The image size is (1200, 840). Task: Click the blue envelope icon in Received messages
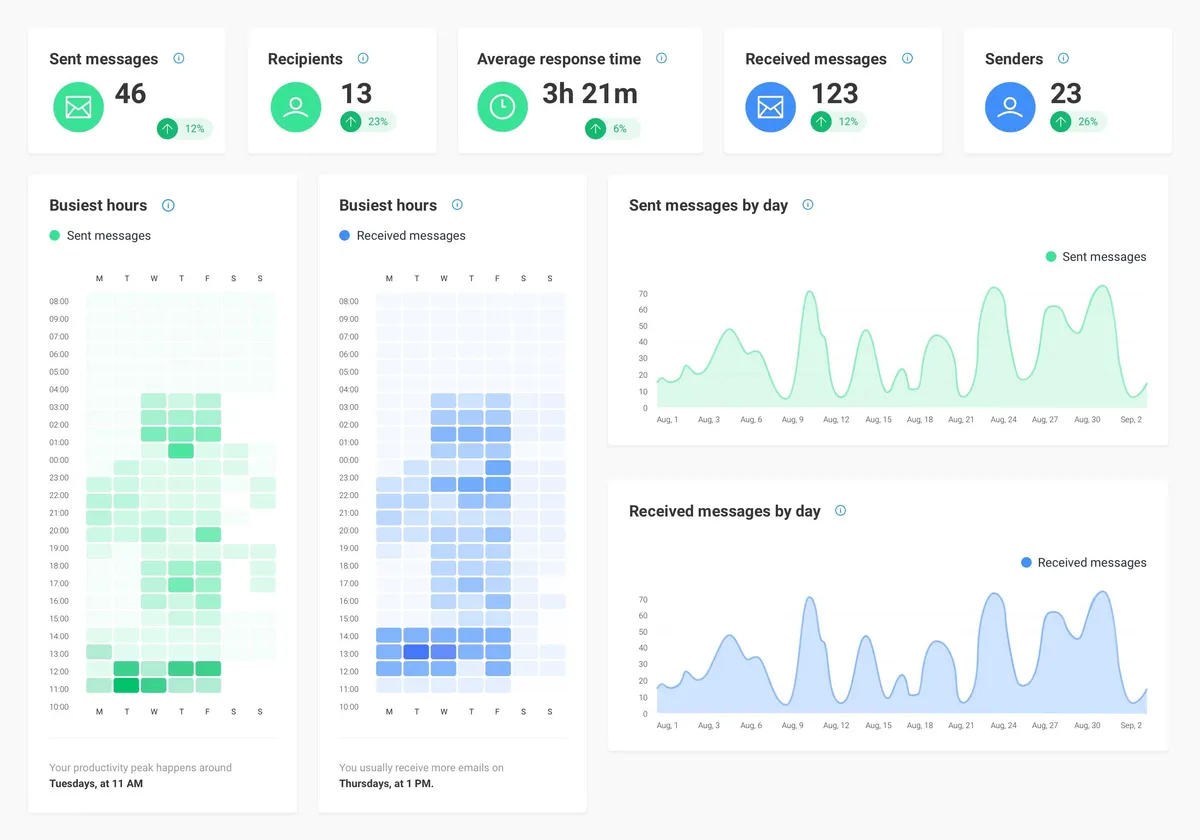click(770, 107)
